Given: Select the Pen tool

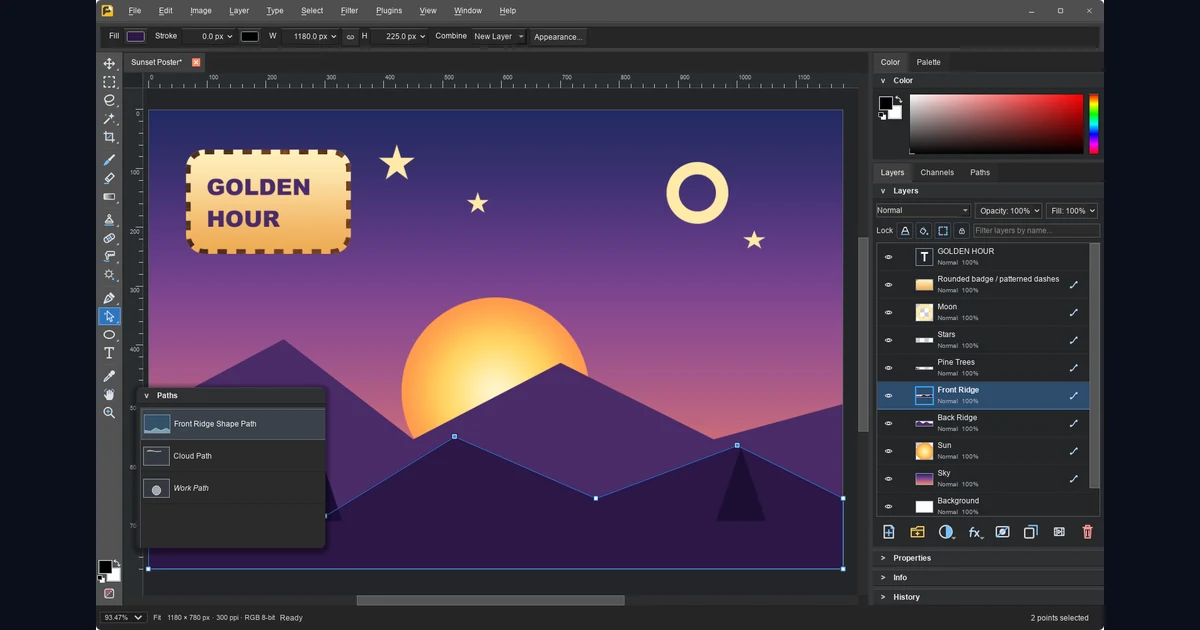Looking at the screenshot, I should coord(109,298).
